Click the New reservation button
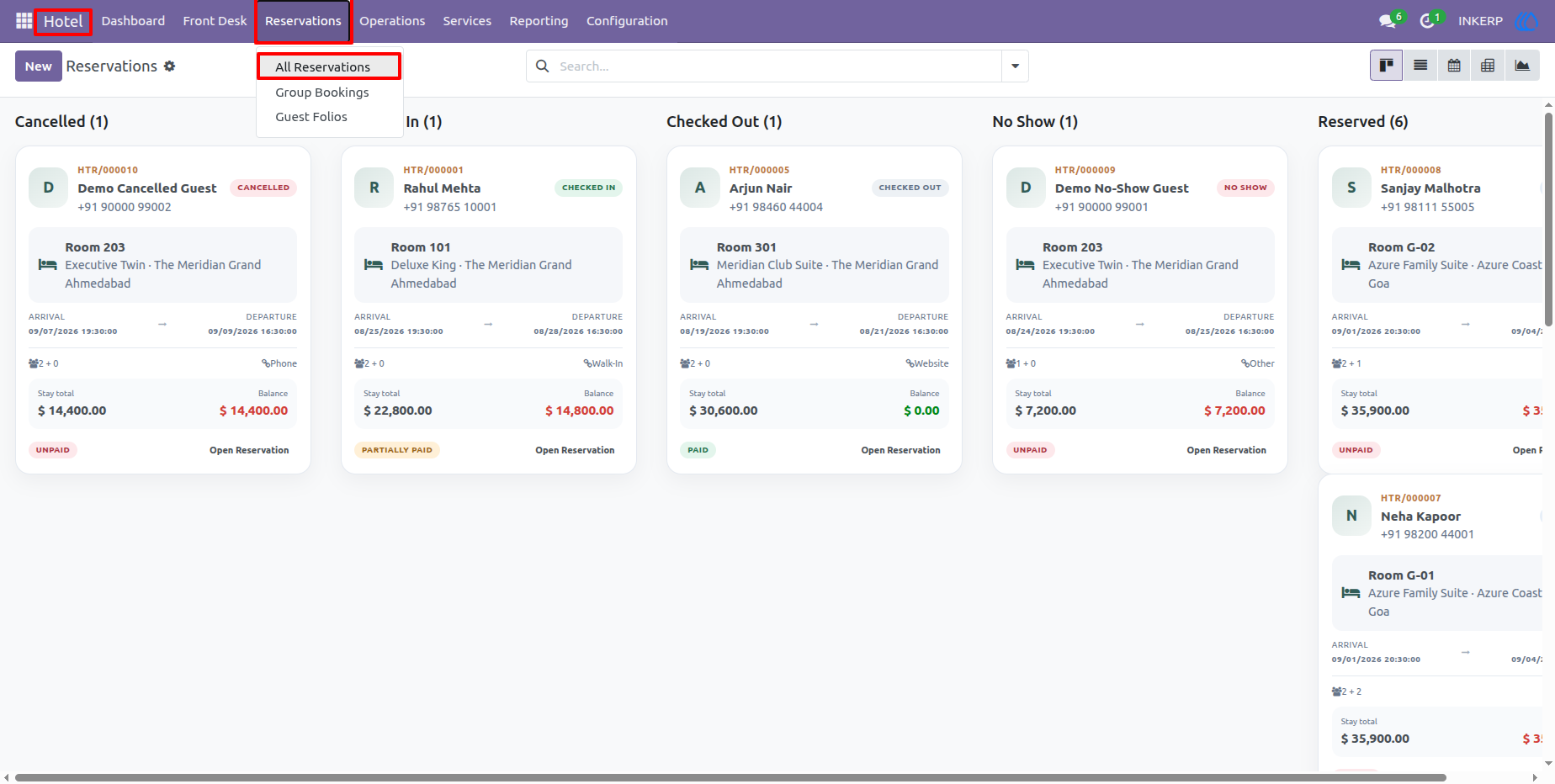1555x784 pixels. tap(39, 66)
